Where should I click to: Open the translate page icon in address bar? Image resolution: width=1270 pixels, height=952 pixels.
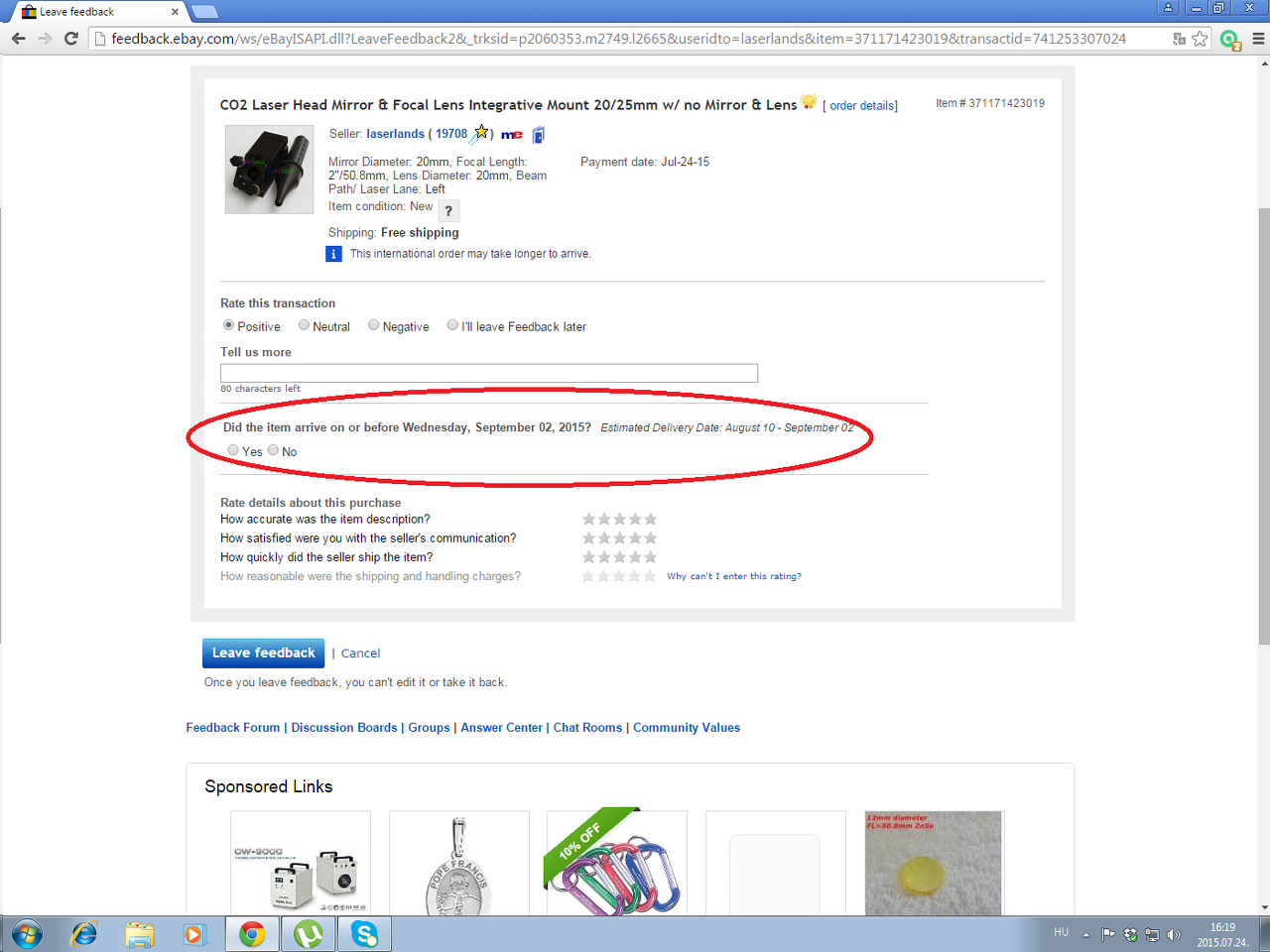1179,39
